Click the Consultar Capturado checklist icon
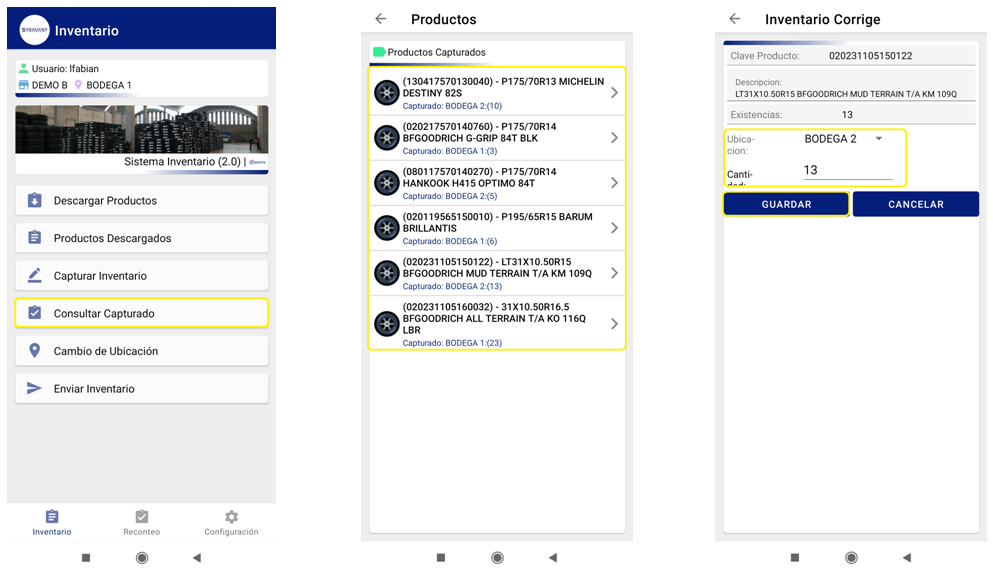The width and height of the screenshot is (993, 577). 35,313
